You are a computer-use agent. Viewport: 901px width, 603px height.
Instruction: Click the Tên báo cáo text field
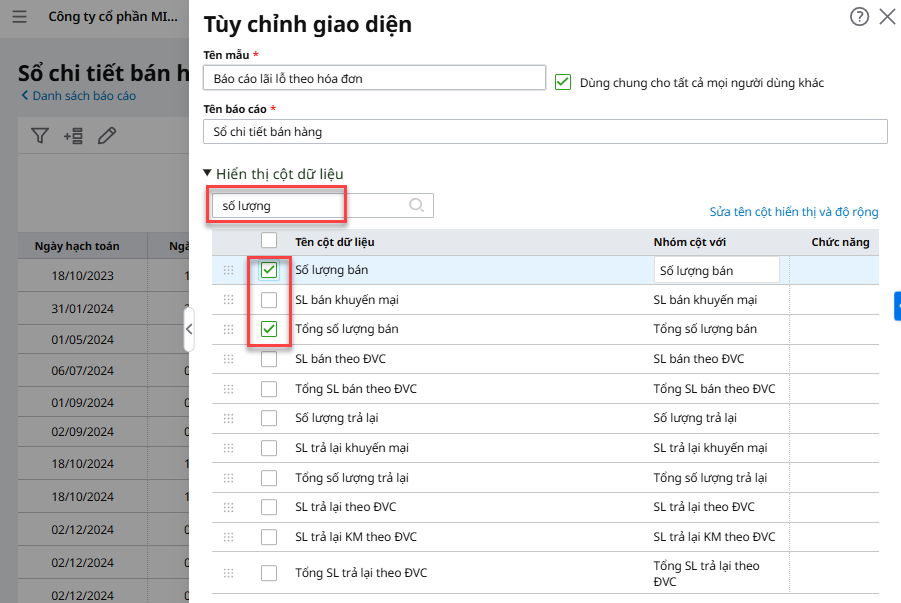point(544,131)
